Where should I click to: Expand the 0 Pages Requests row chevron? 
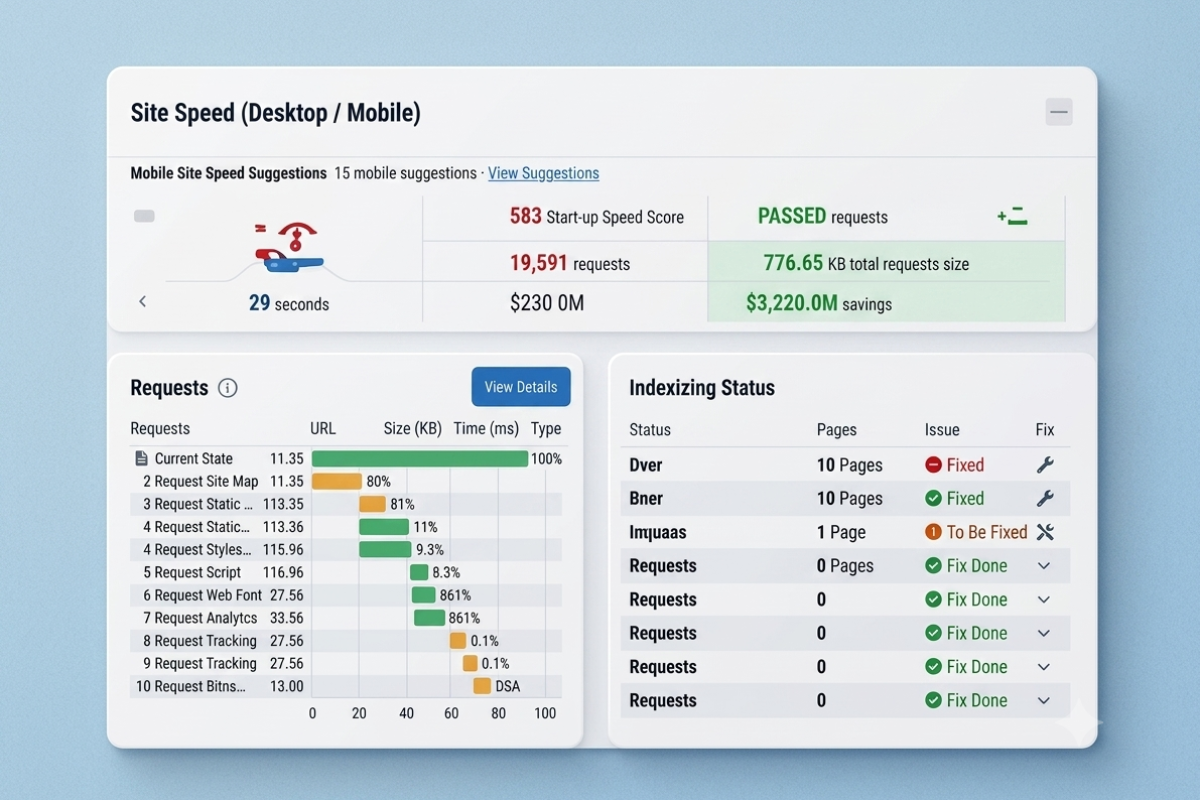coord(1044,566)
